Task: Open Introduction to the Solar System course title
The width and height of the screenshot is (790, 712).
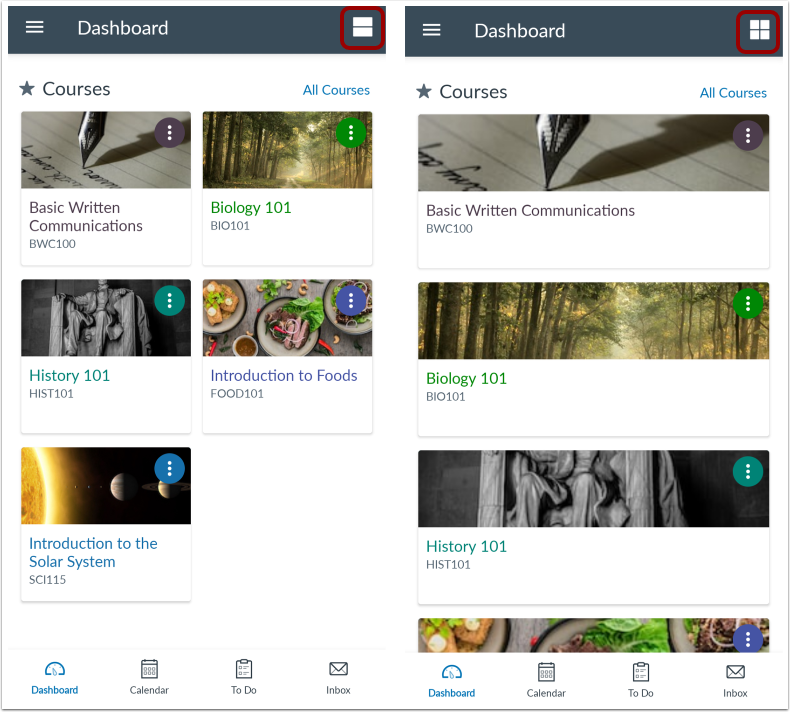Action: coord(93,552)
